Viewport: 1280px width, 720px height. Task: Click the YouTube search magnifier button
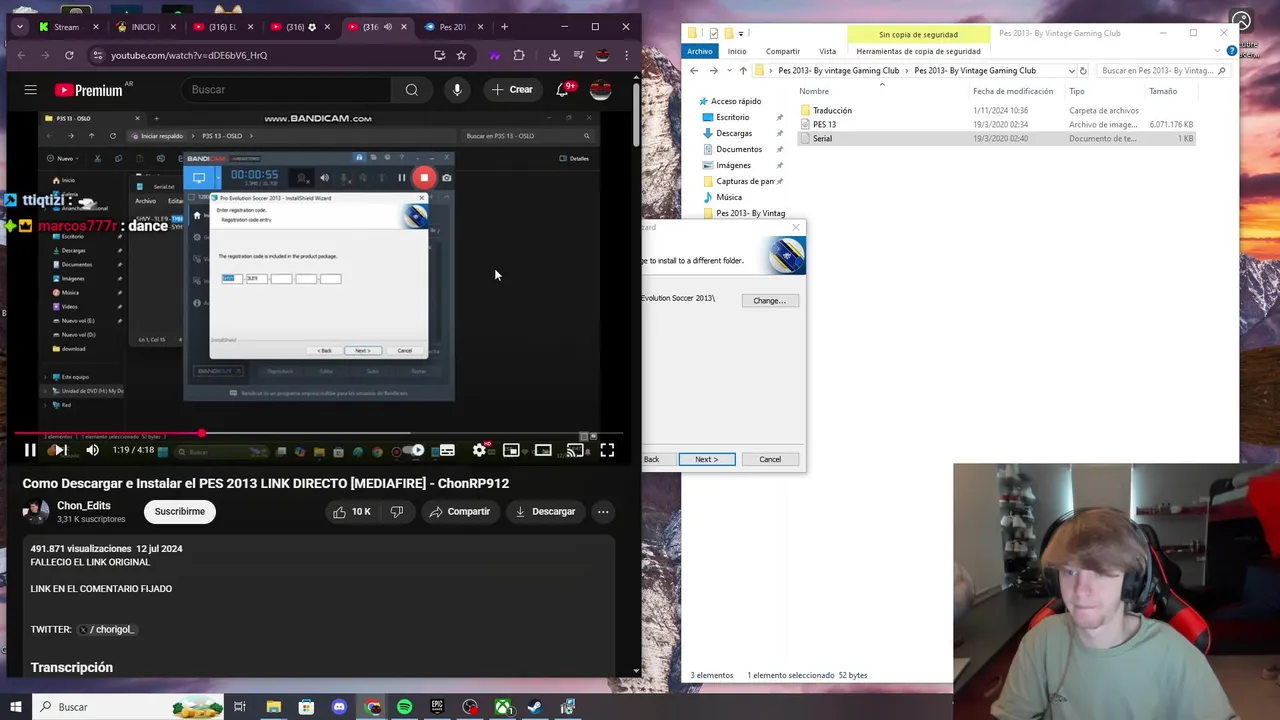point(412,90)
